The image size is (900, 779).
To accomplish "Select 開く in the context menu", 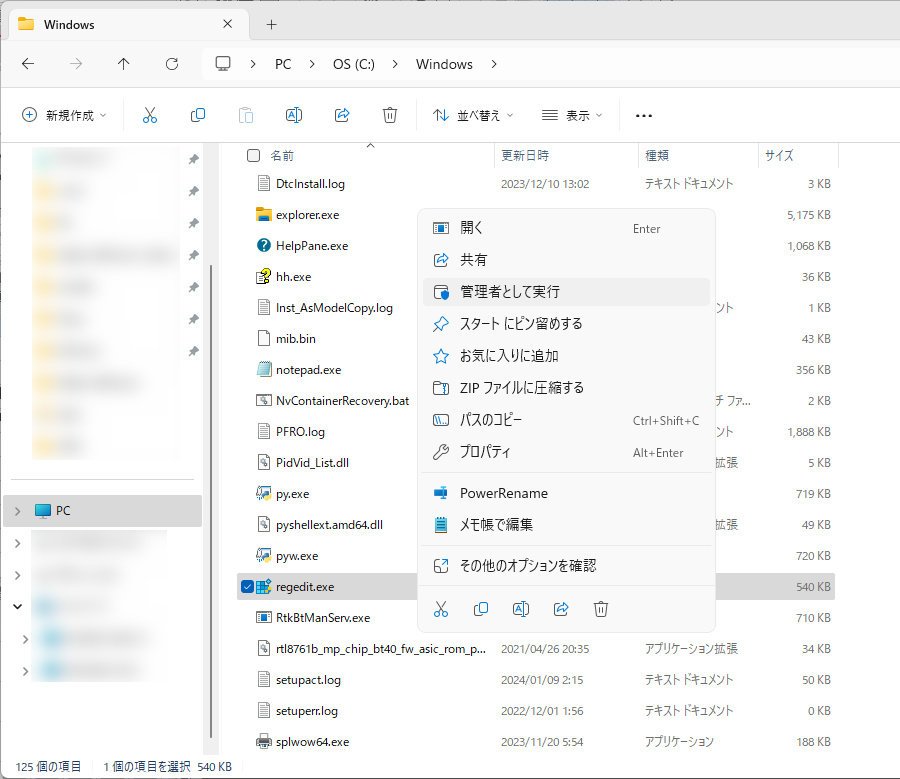I will point(567,228).
